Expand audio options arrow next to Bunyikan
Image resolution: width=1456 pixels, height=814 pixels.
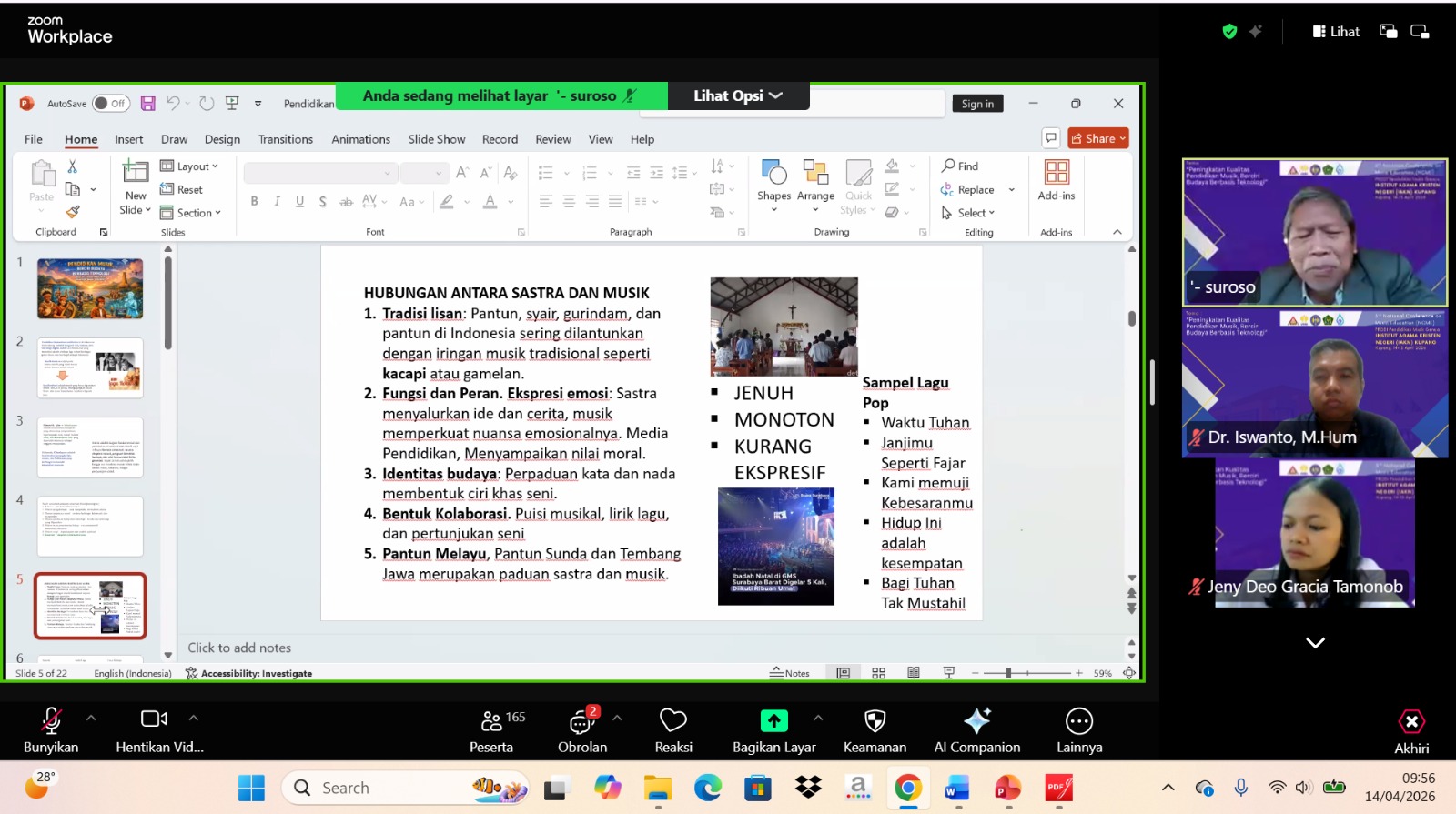tap(91, 718)
